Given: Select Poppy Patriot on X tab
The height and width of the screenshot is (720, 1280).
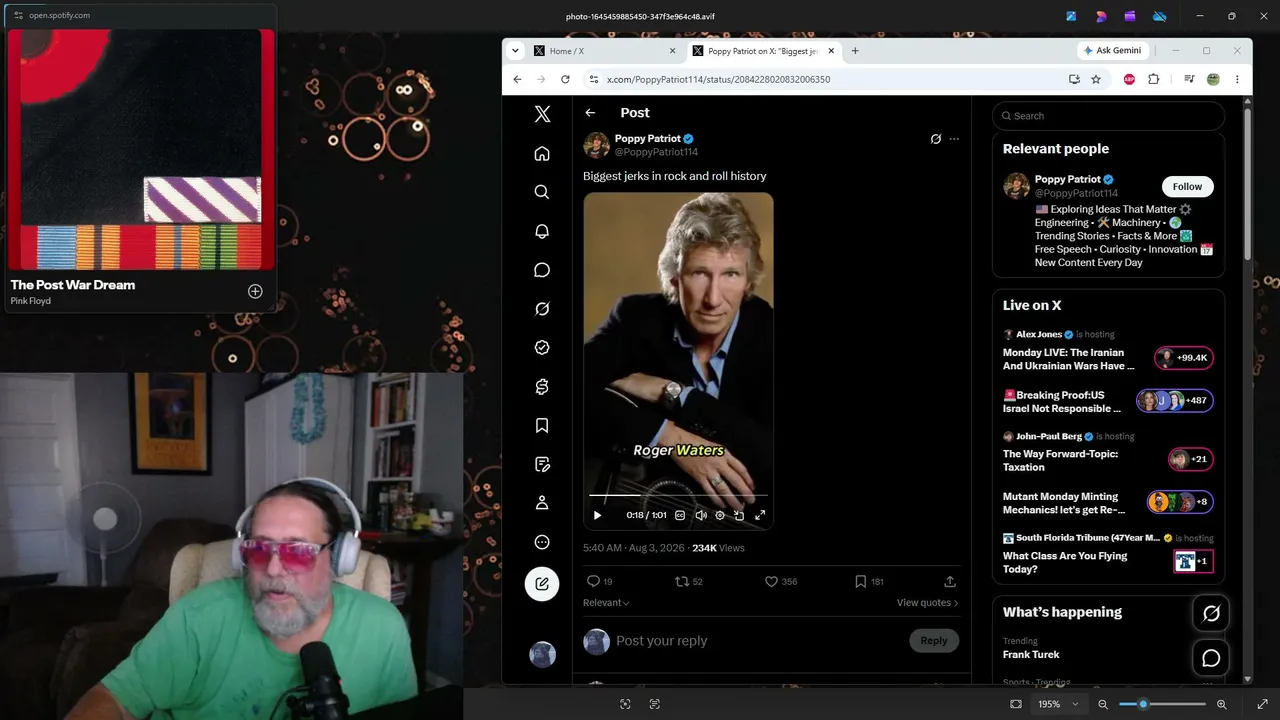Looking at the screenshot, I should pos(765,51).
